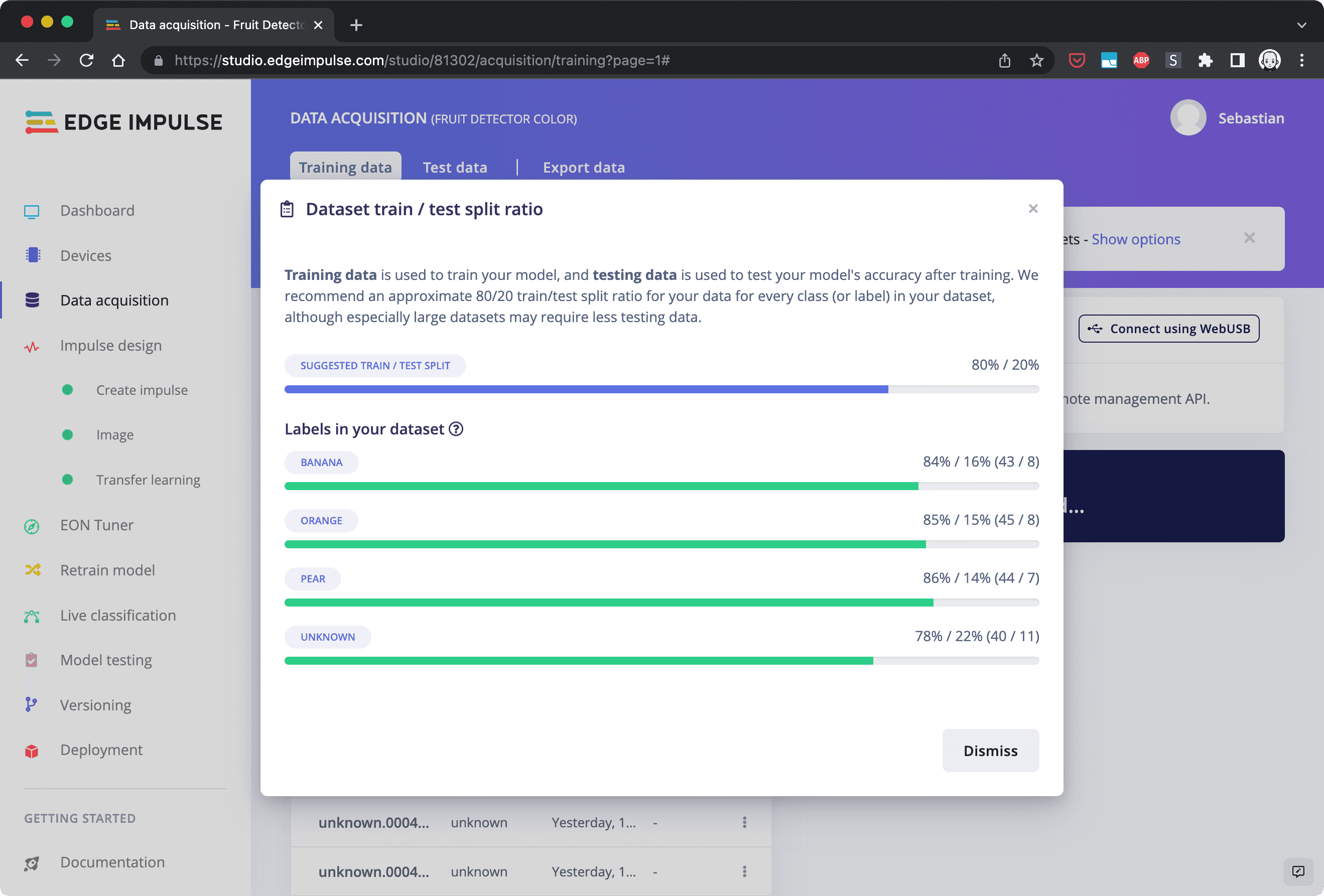The height and width of the screenshot is (896, 1324).
Task: Dismiss the split ratio dialog
Action: point(990,751)
